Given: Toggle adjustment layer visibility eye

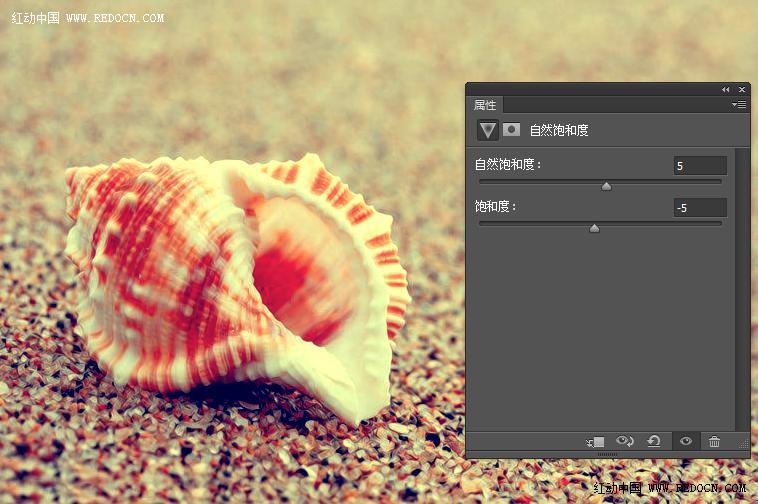Looking at the screenshot, I should 685,441.
